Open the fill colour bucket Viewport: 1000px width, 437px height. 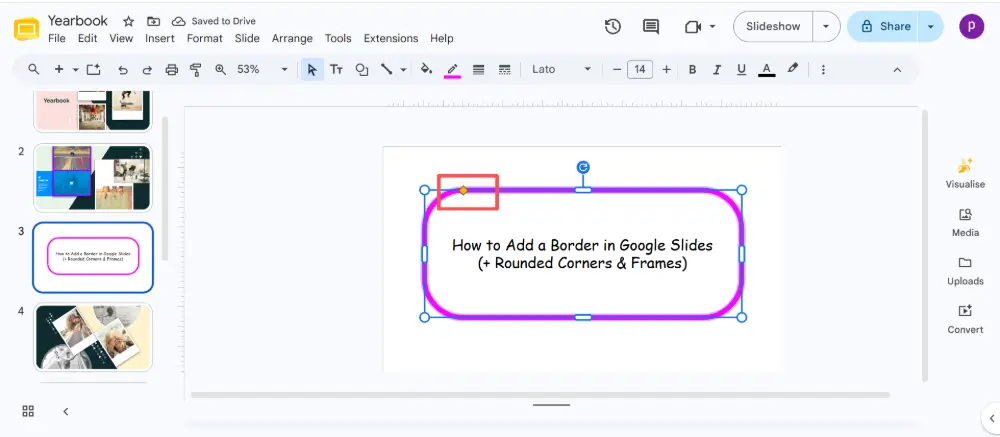coord(426,69)
